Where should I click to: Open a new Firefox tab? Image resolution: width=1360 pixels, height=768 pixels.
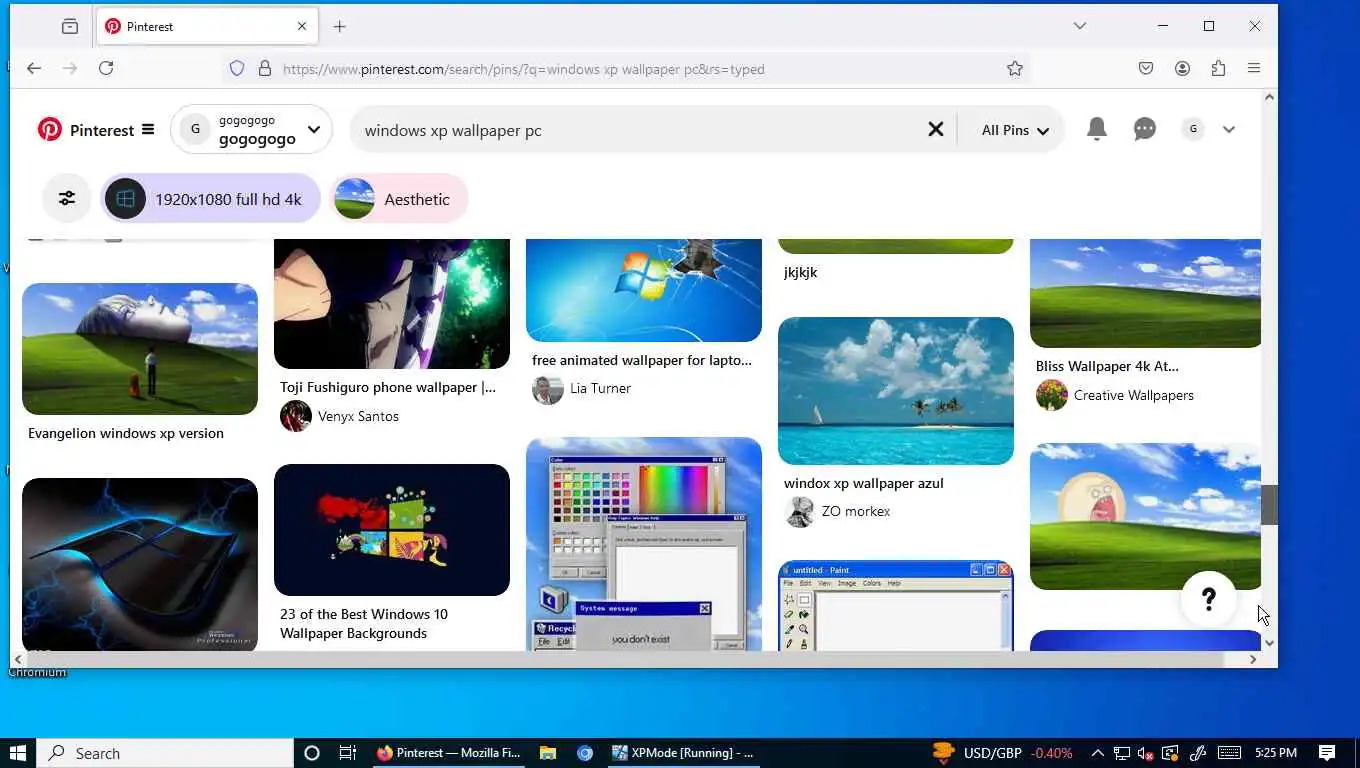tap(340, 26)
